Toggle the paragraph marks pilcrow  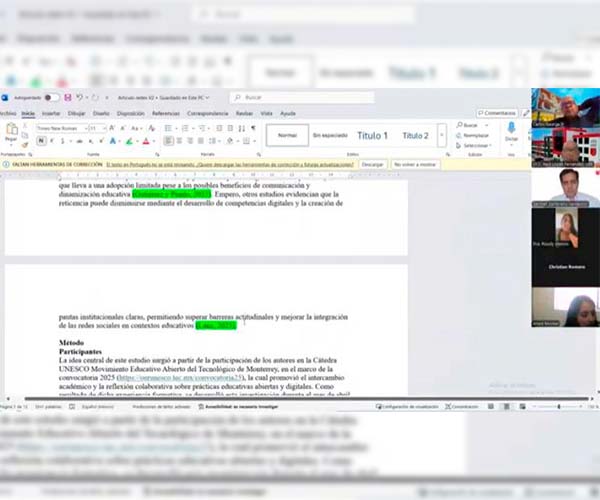[x=253, y=129]
